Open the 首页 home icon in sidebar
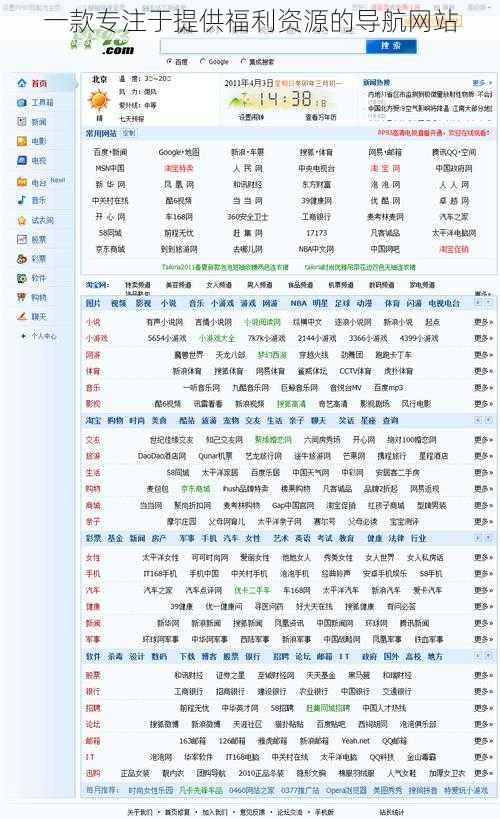 (x=22, y=83)
